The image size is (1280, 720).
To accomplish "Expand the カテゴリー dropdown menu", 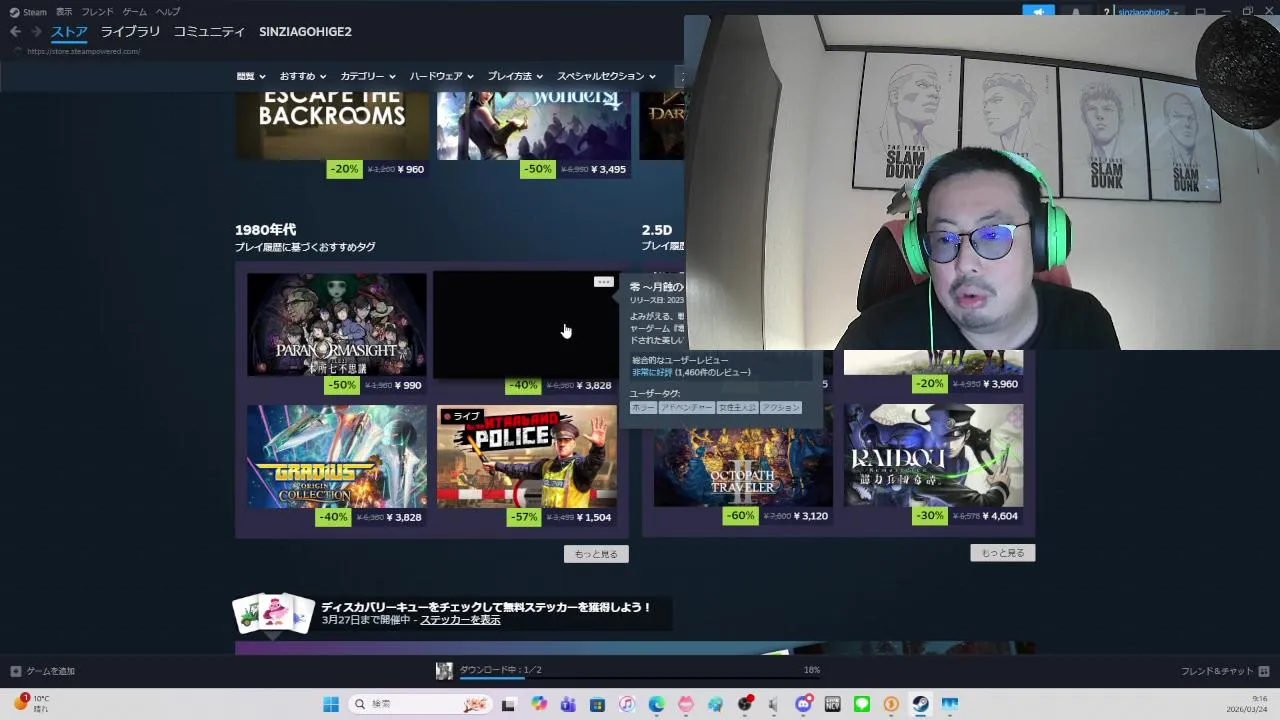I will 367,76.
